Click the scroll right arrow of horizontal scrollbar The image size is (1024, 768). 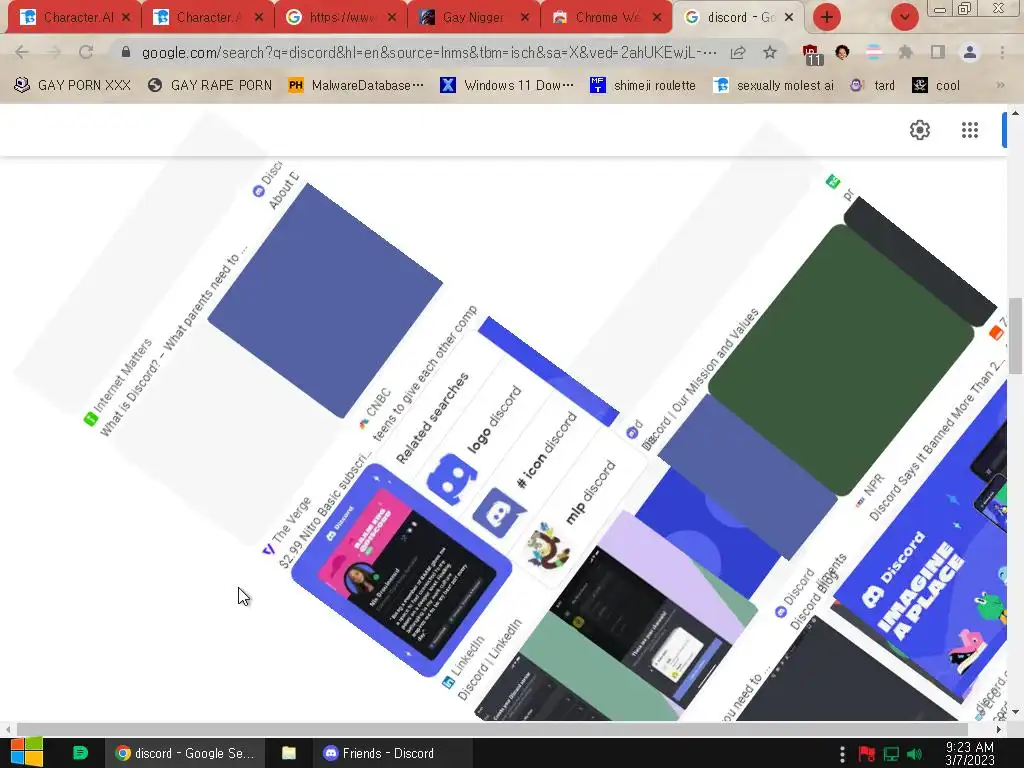(999, 729)
